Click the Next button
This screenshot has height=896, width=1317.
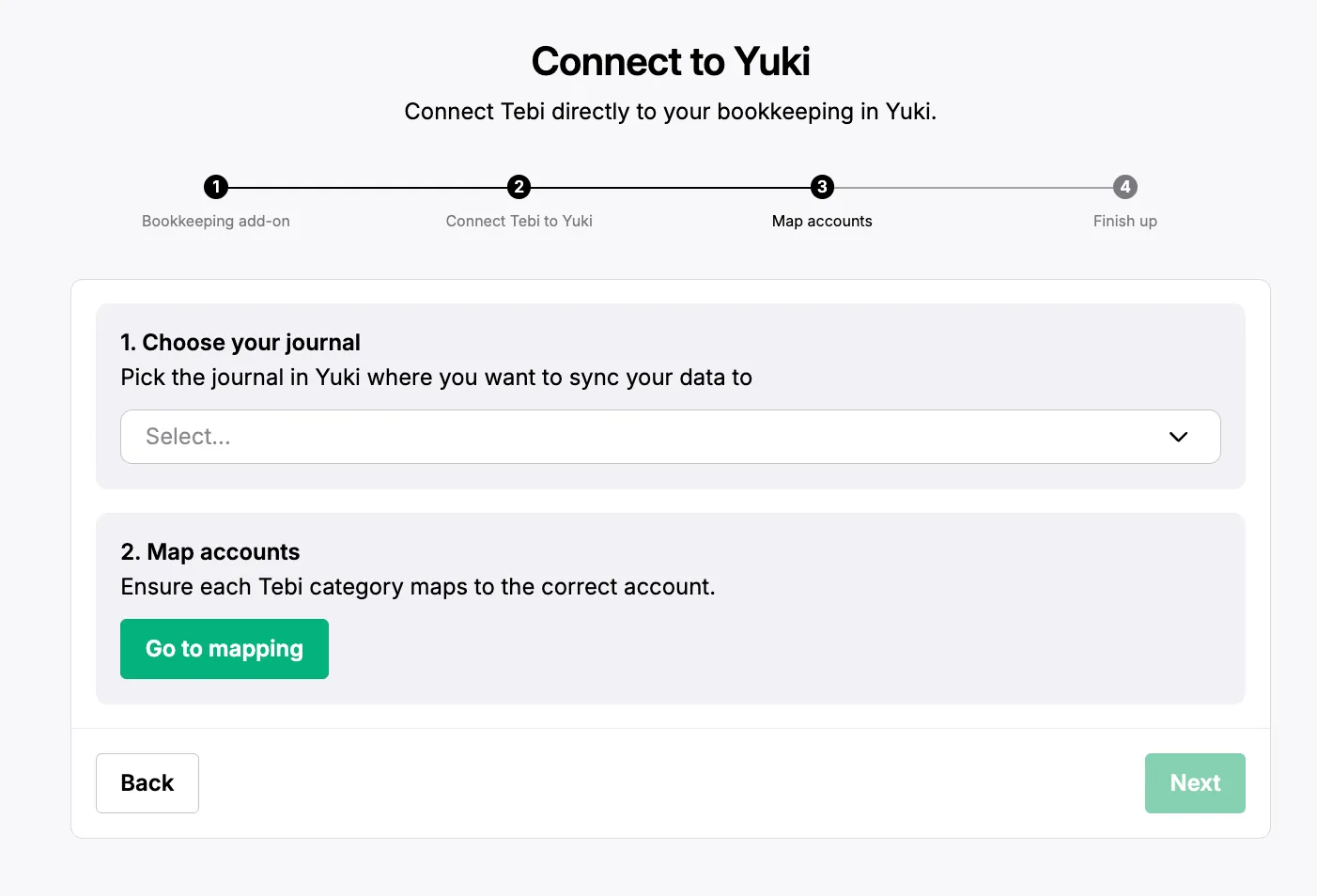[1195, 783]
